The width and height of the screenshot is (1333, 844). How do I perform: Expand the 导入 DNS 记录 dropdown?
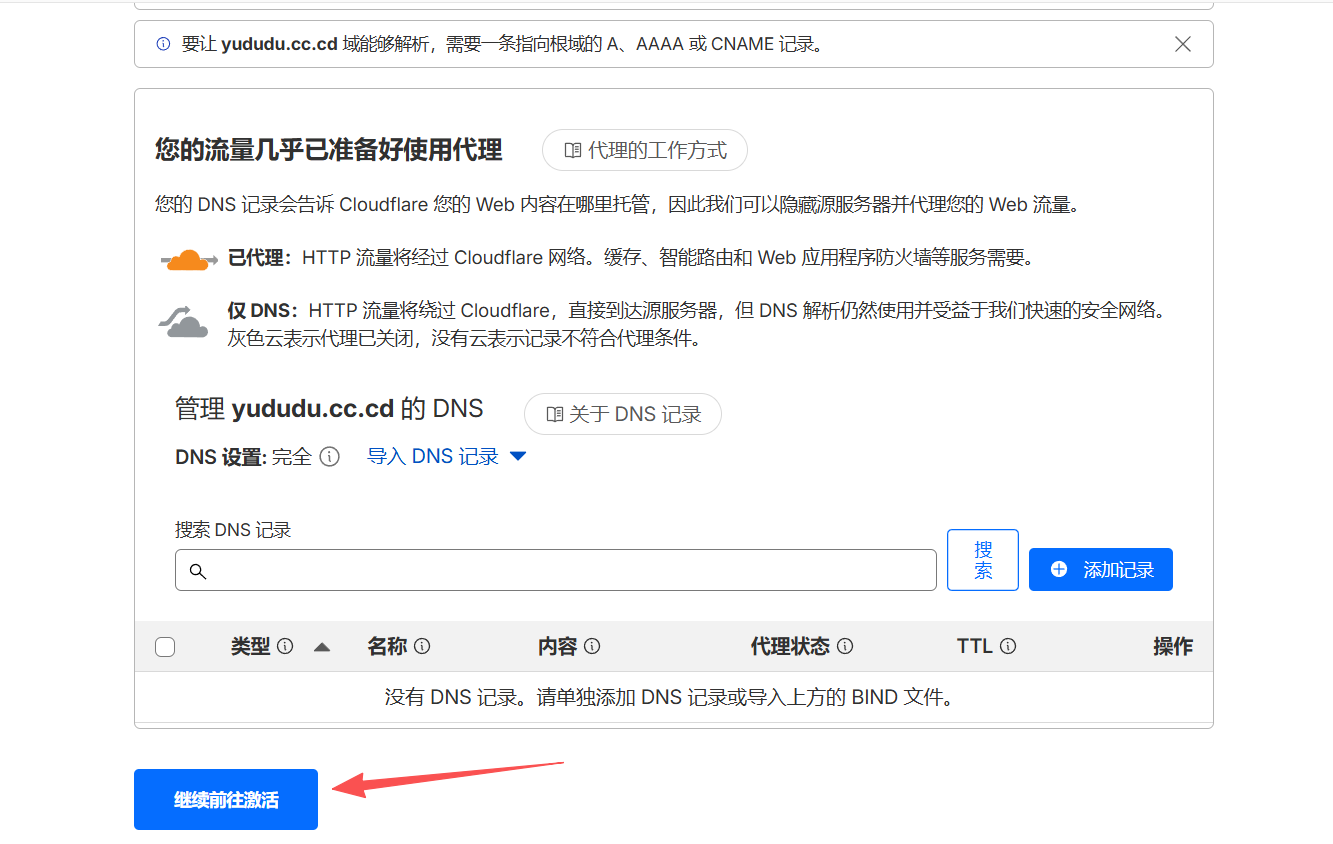[x=446, y=456]
